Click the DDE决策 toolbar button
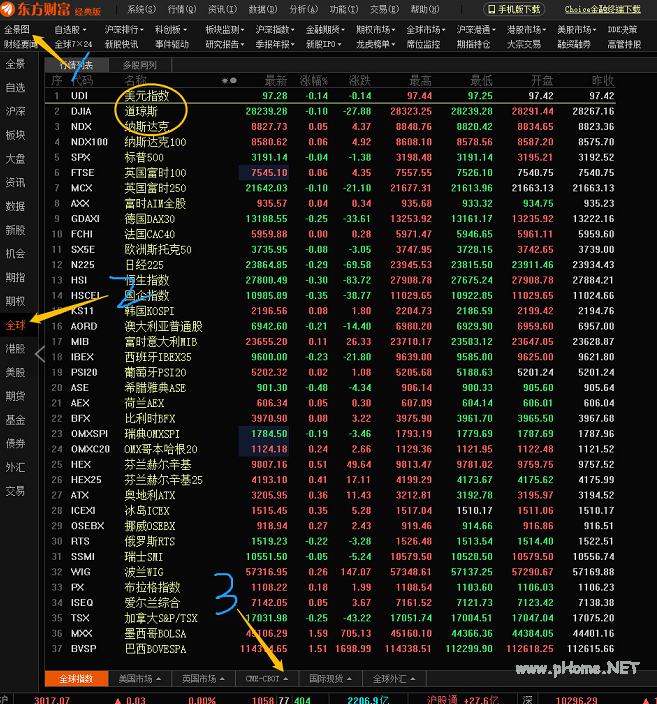 (622, 30)
